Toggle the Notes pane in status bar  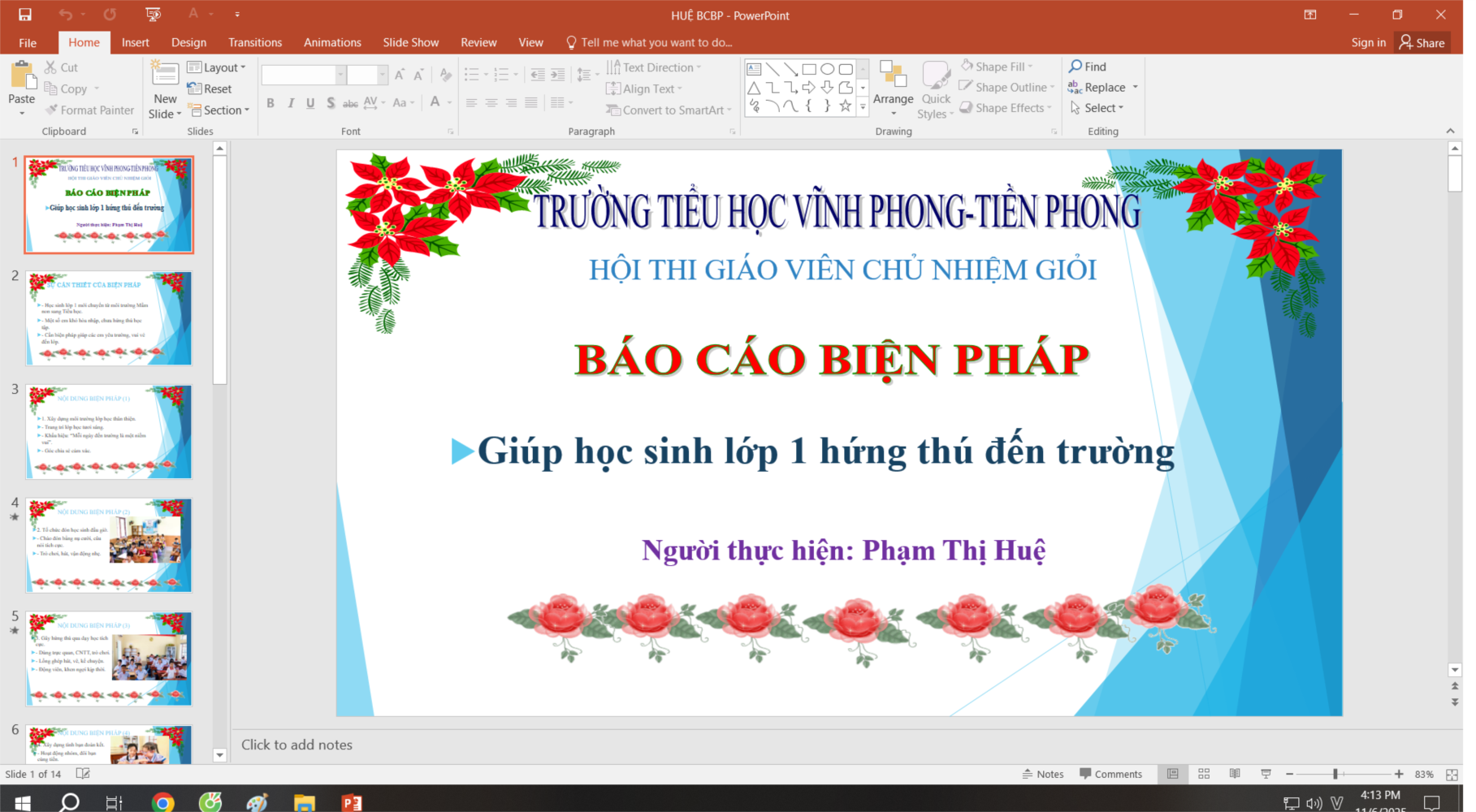point(1043,774)
